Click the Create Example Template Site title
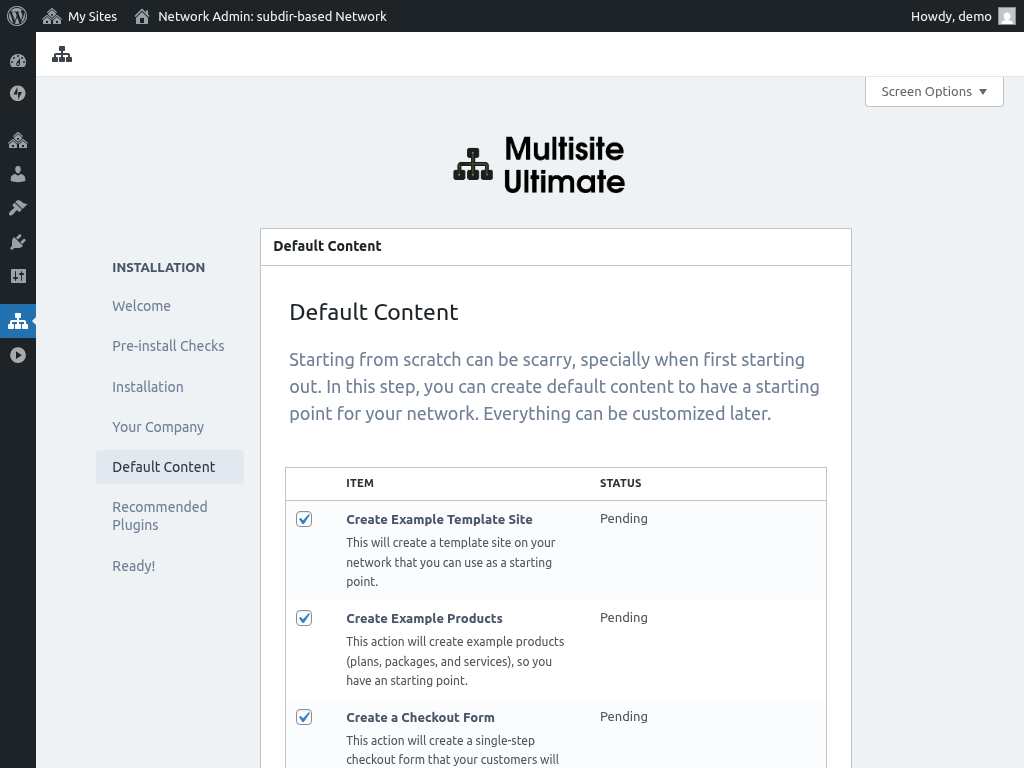 coord(439,519)
